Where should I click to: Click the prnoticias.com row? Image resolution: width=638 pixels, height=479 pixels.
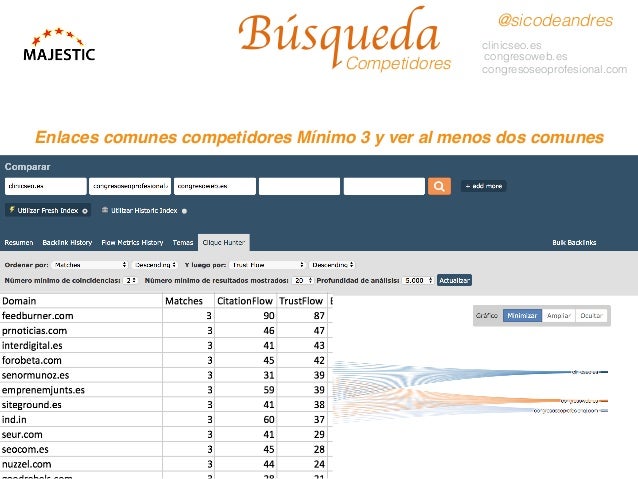click(166, 330)
